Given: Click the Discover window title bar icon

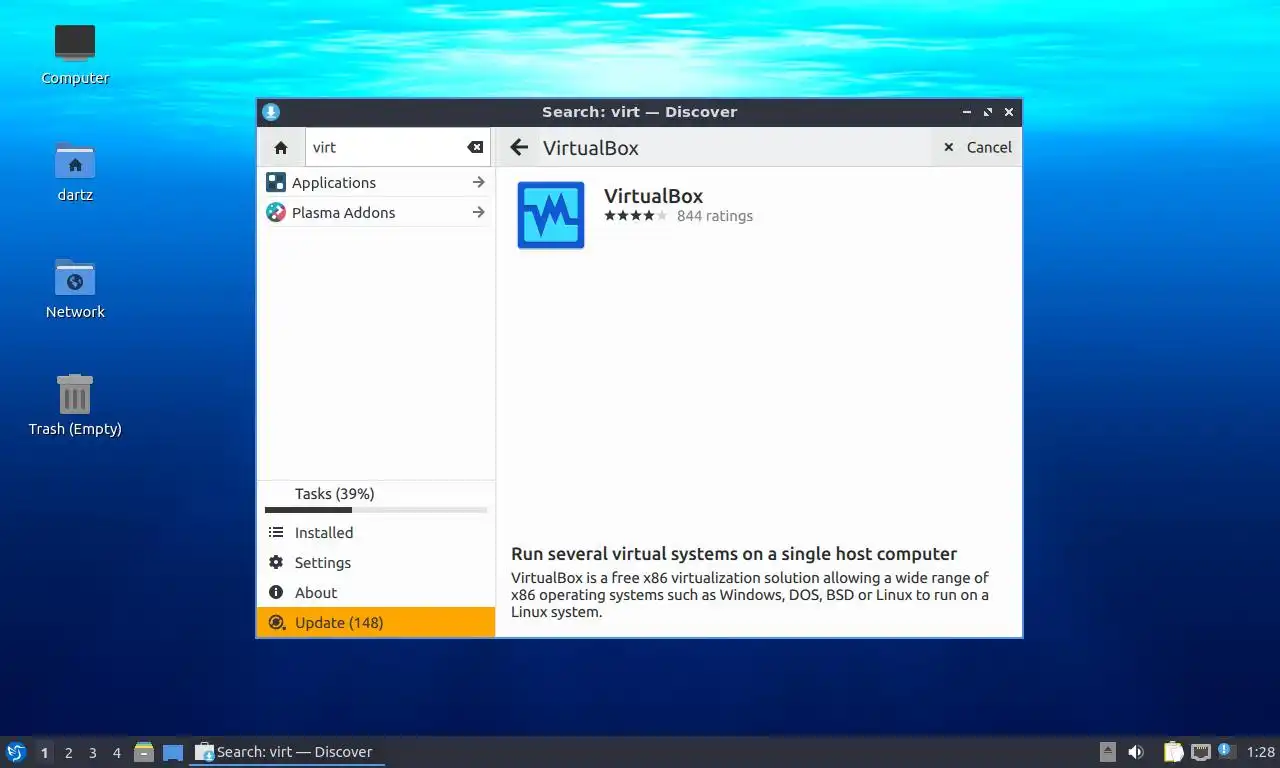Looking at the screenshot, I should pos(271,112).
